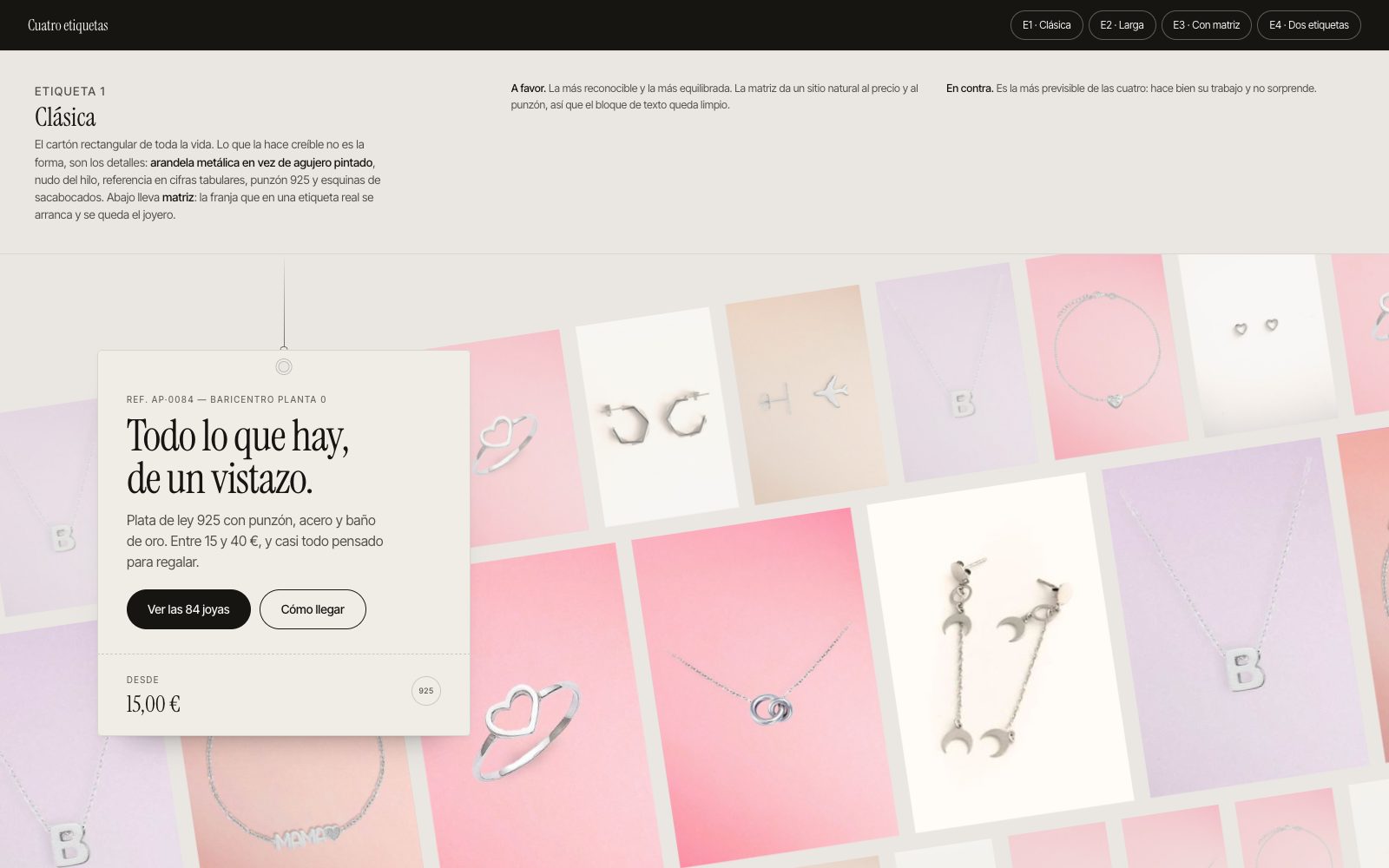1389x868 pixels.
Task: Open the heart bracelet photo
Action: [1106, 356]
